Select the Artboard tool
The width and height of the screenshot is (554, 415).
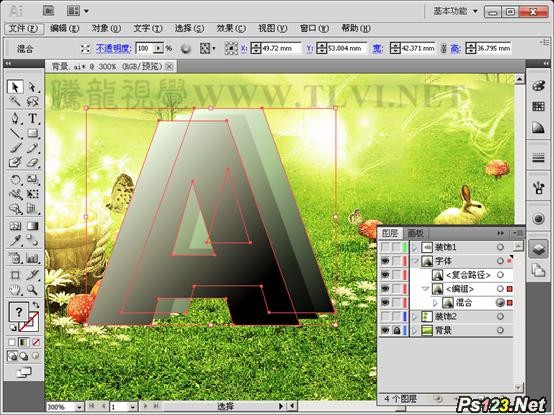pyautogui.click(x=15, y=275)
